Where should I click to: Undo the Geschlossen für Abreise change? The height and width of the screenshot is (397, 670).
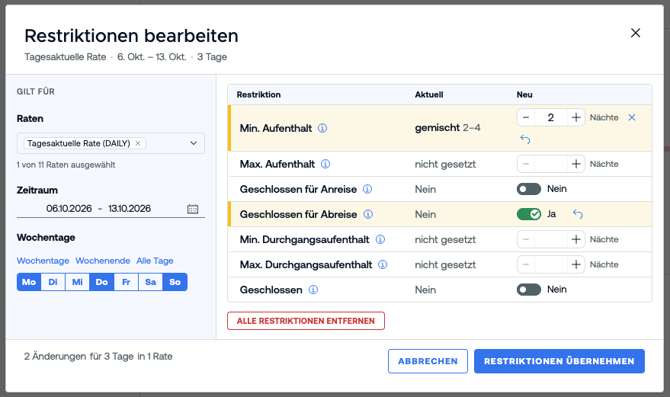click(578, 214)
